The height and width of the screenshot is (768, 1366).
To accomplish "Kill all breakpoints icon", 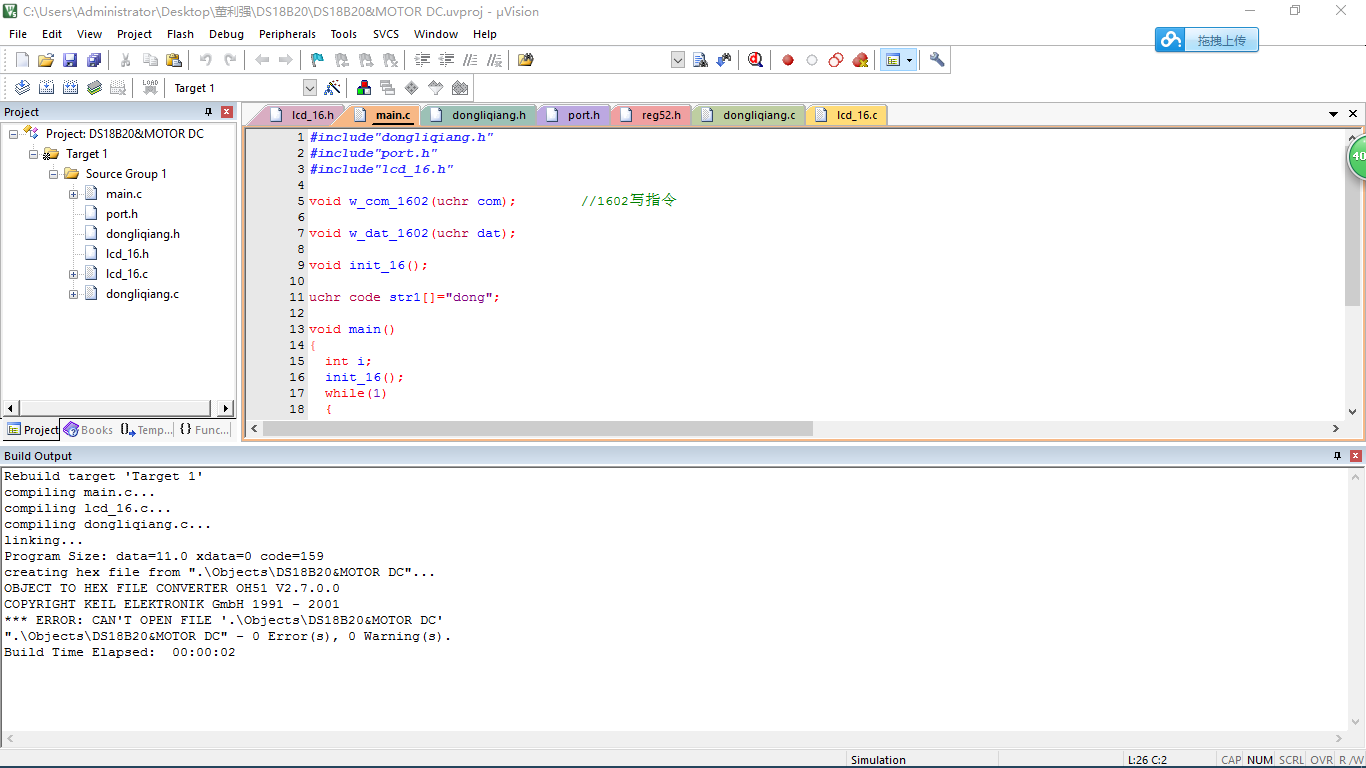I will tap(860, 60).
